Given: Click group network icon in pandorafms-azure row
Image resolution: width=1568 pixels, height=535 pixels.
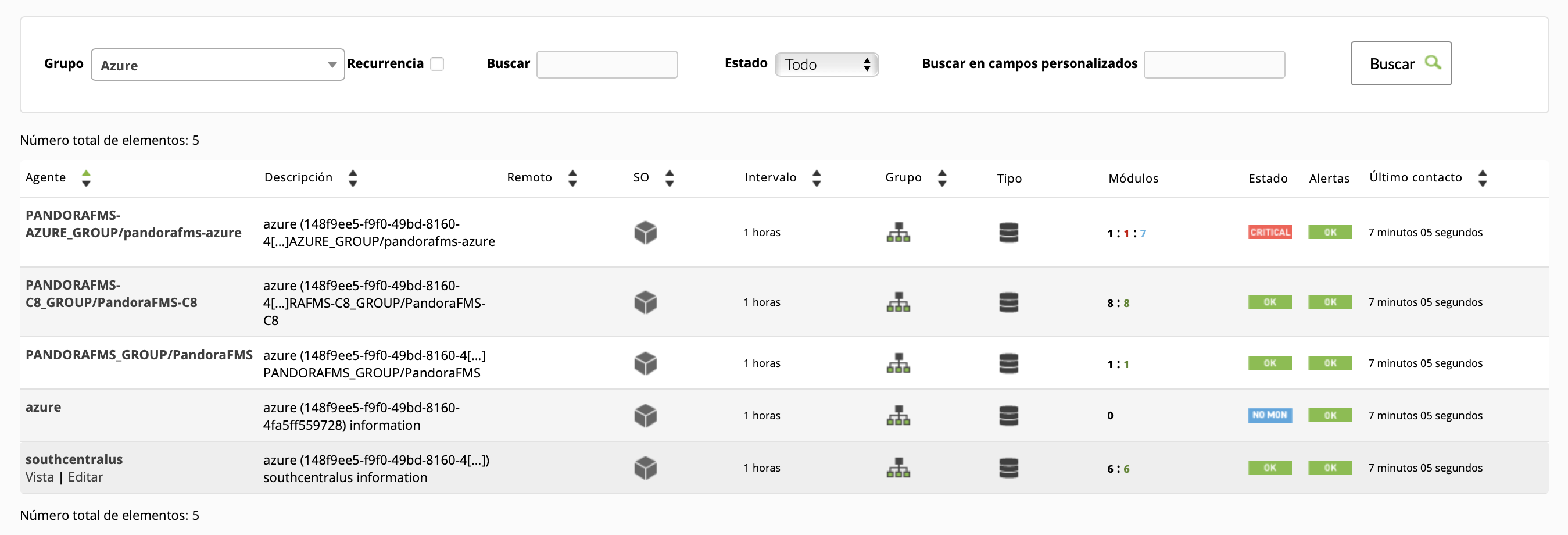Looking at the screenshot, I should coord(898,232).
